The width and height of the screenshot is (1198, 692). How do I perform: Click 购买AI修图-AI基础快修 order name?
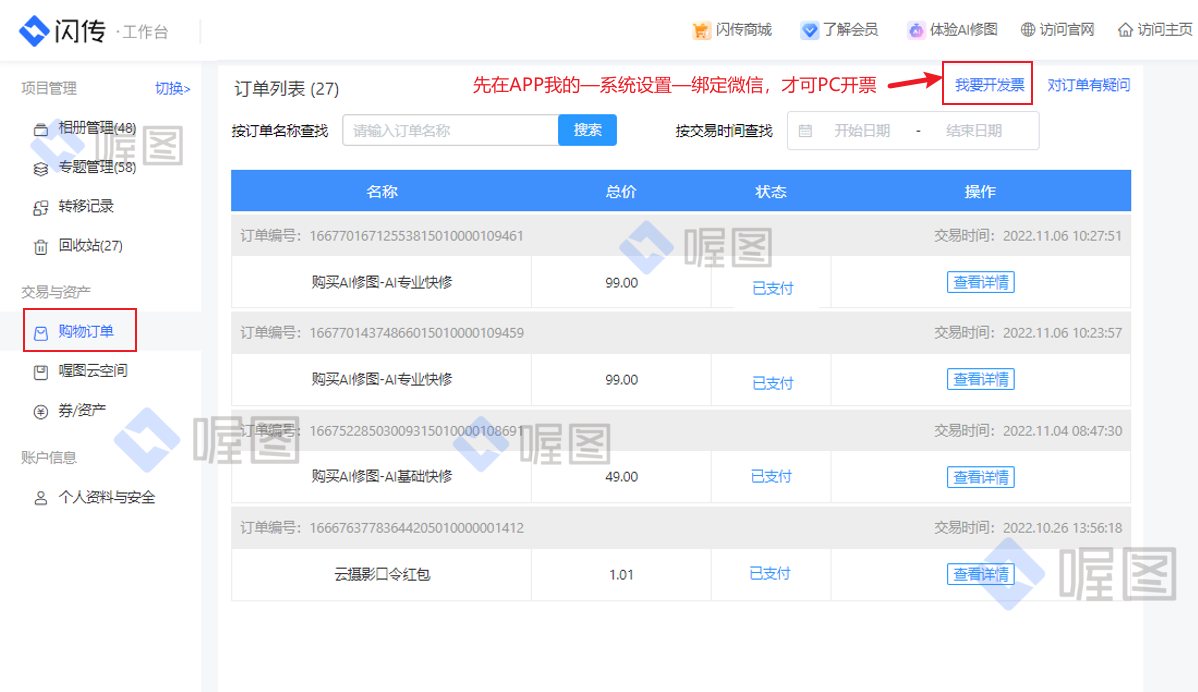[x=382, y=477]
